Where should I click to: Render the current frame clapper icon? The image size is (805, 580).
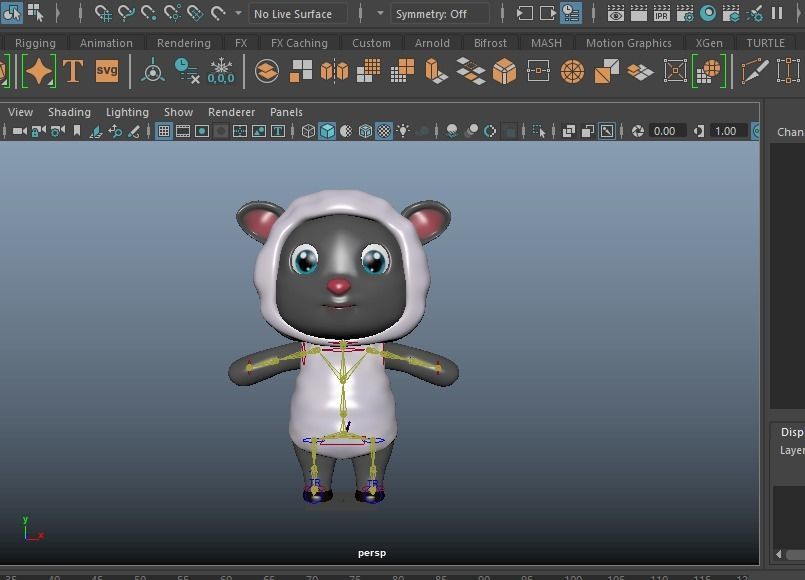click(638, 13)
